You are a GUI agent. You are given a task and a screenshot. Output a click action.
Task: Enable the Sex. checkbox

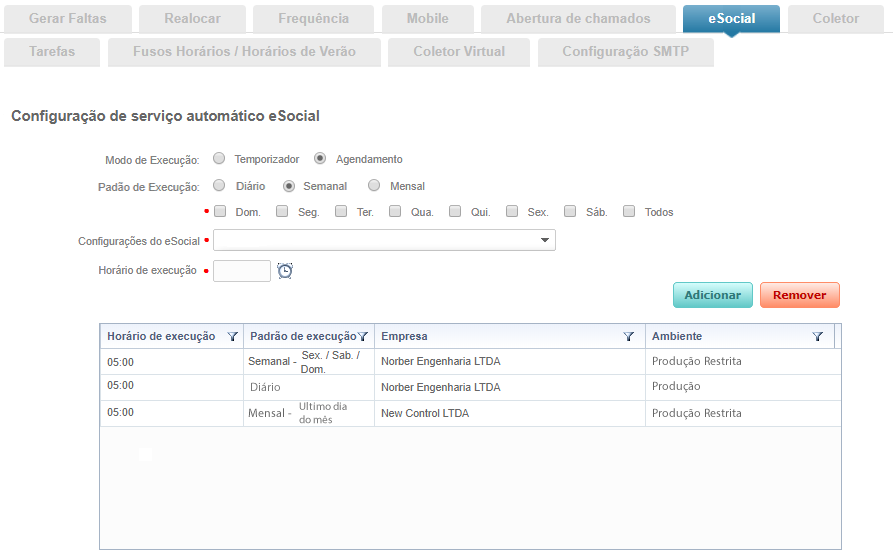click(x=512, y=211)
